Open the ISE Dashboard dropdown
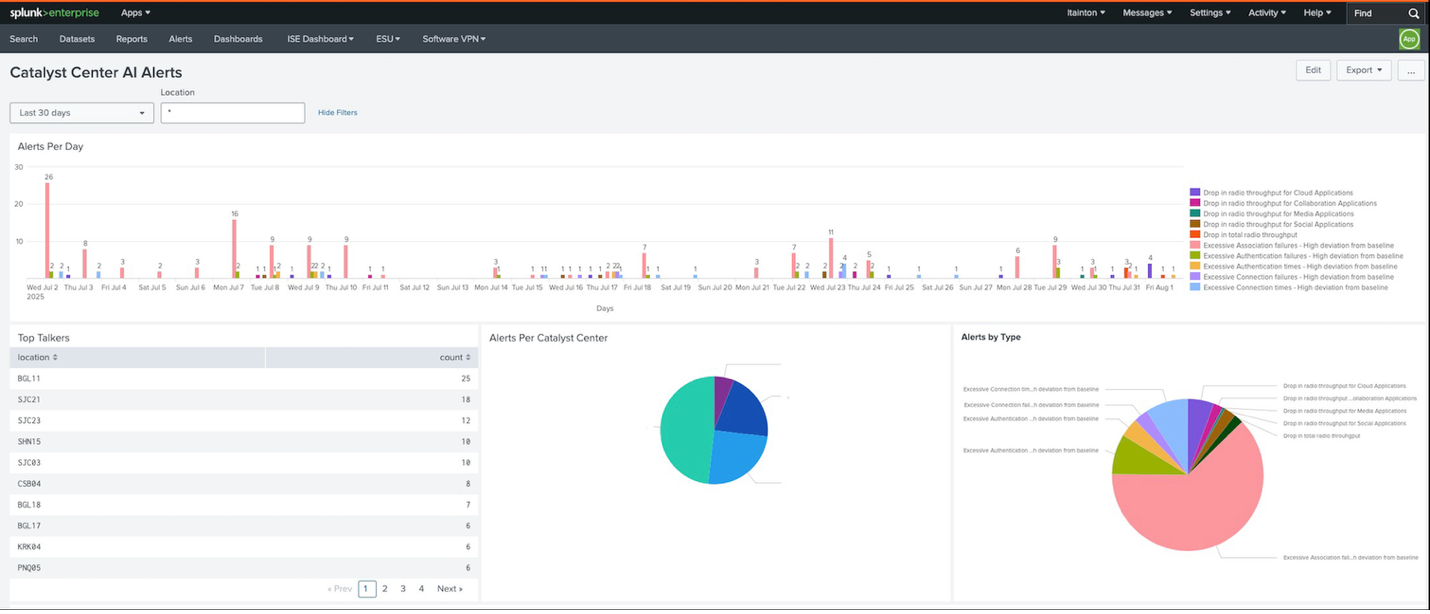This screenshot has height=614, width=1430. (319, 39)
